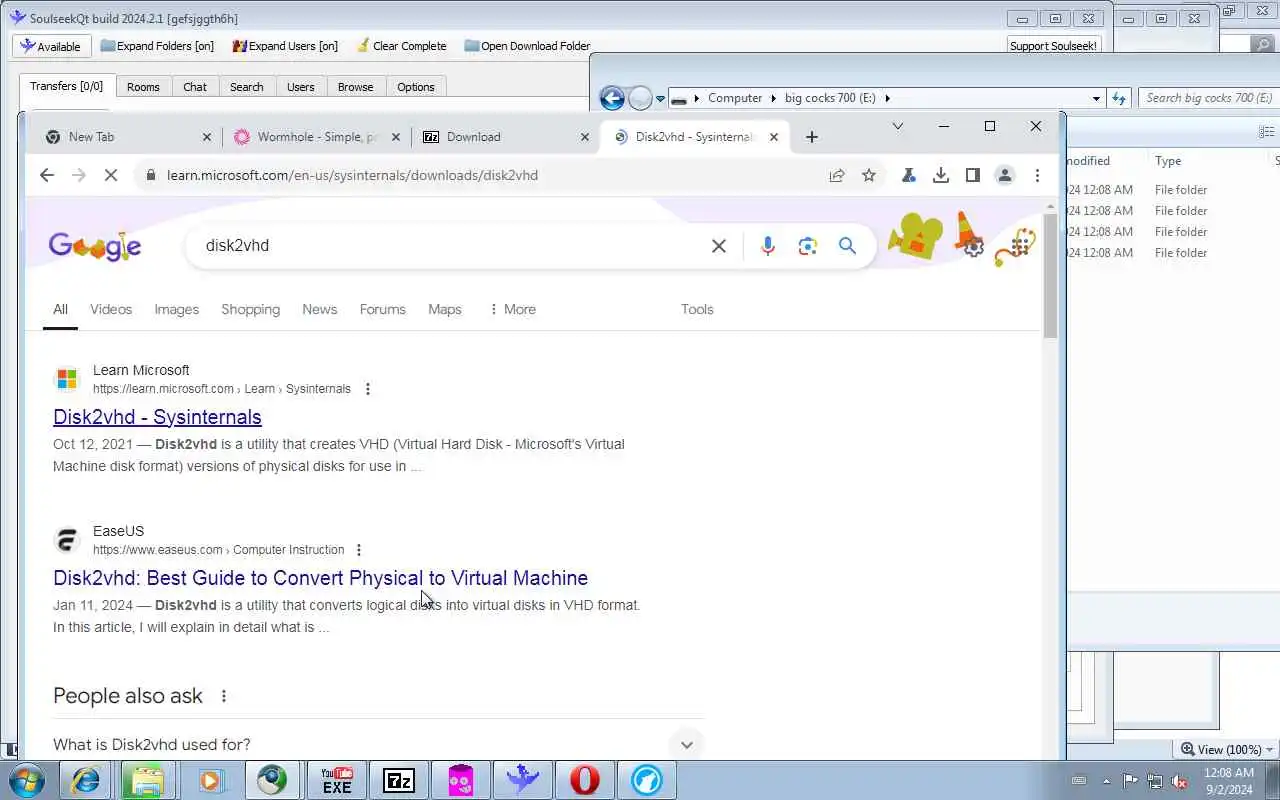Click Soulseek Clear Complete button
The width and height of the screenshot is (1280, 800).
(401, 46)
